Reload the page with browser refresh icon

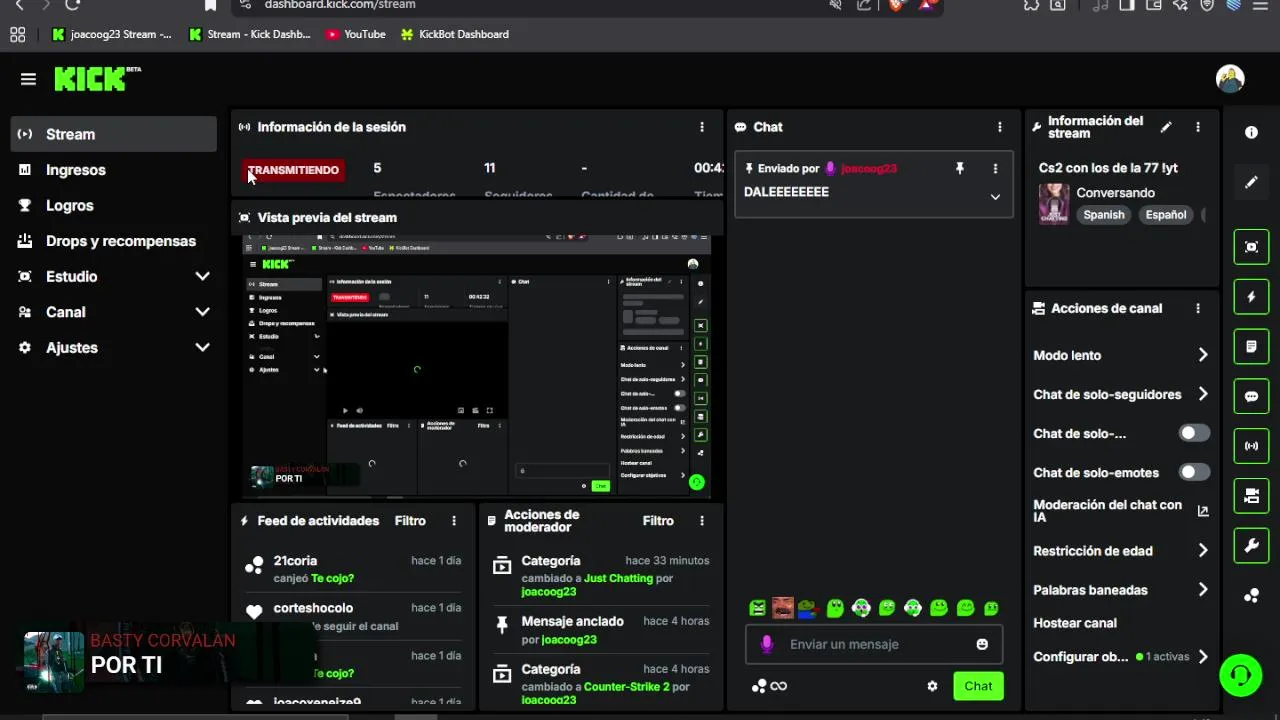click(71, 5)
